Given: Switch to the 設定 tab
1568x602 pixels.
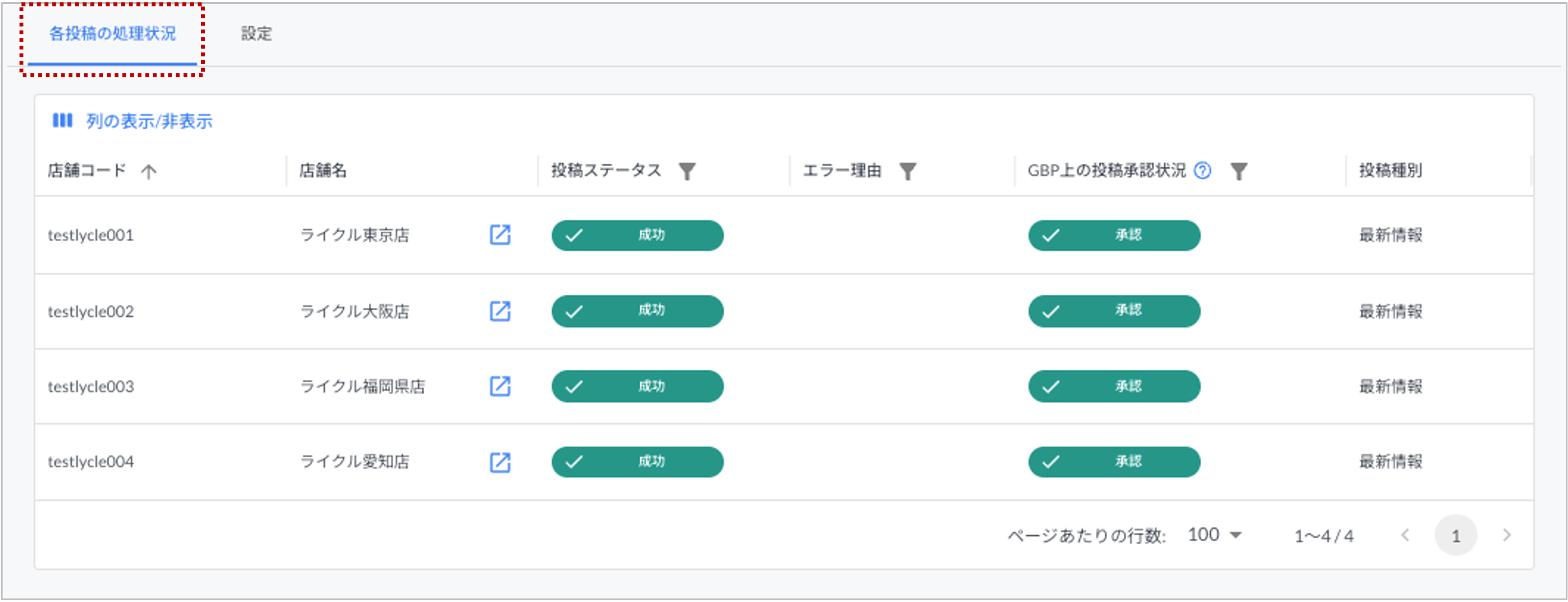Looking at the screenshot, I should (x=257, y=34).
